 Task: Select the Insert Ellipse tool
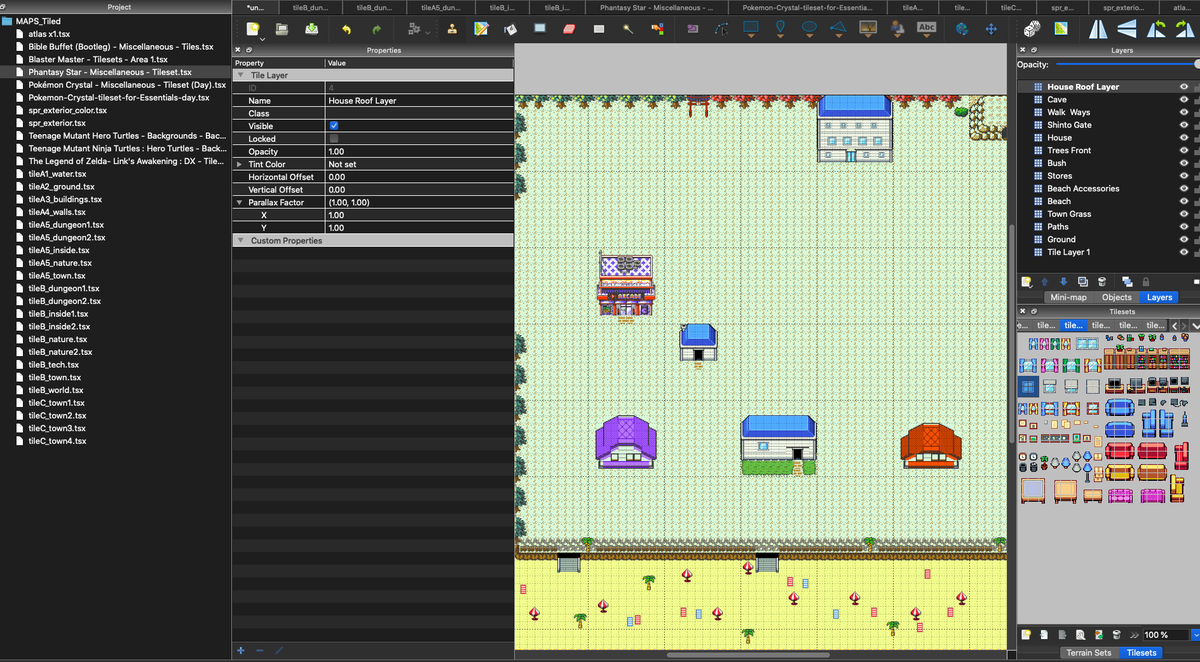[x=809, y=29]
